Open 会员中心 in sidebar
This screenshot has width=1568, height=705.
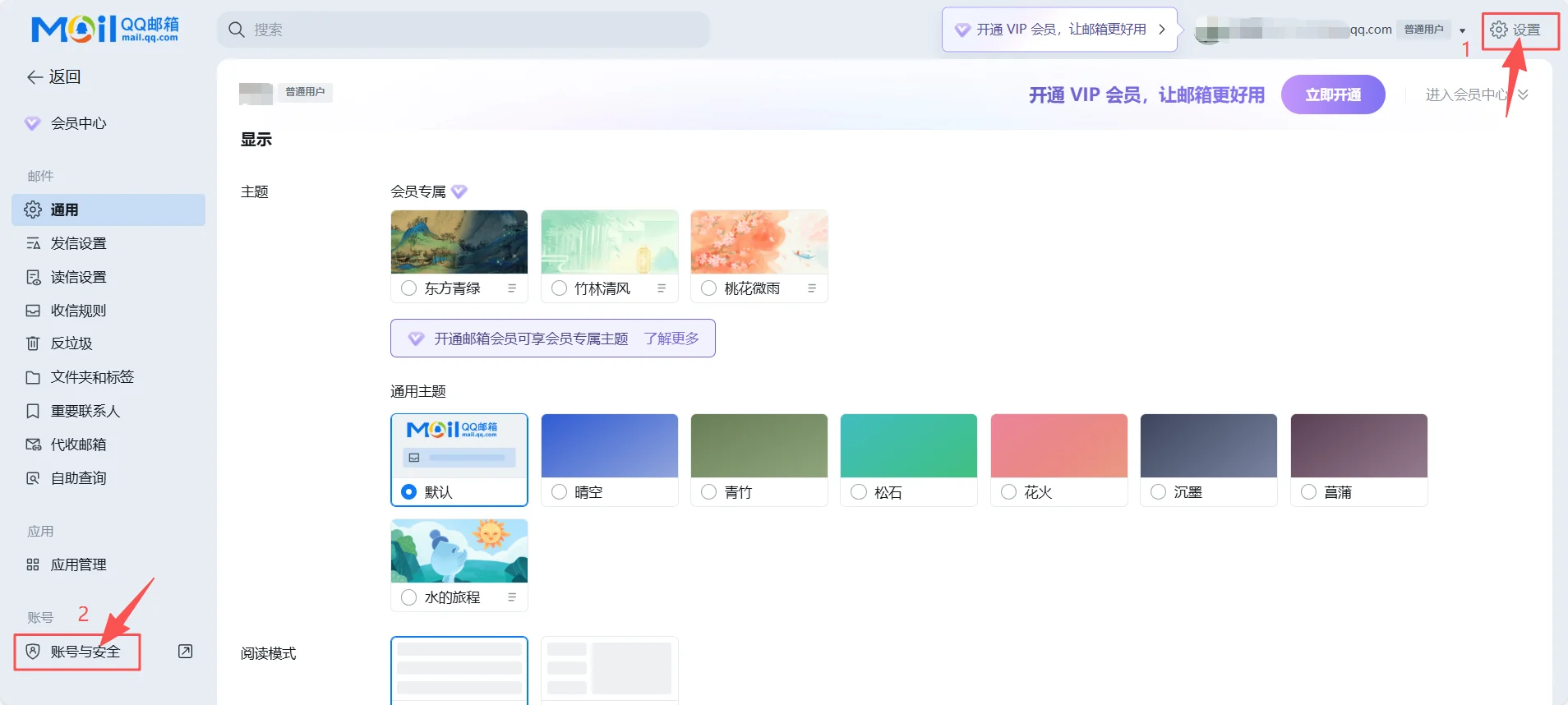coord(108,123)
